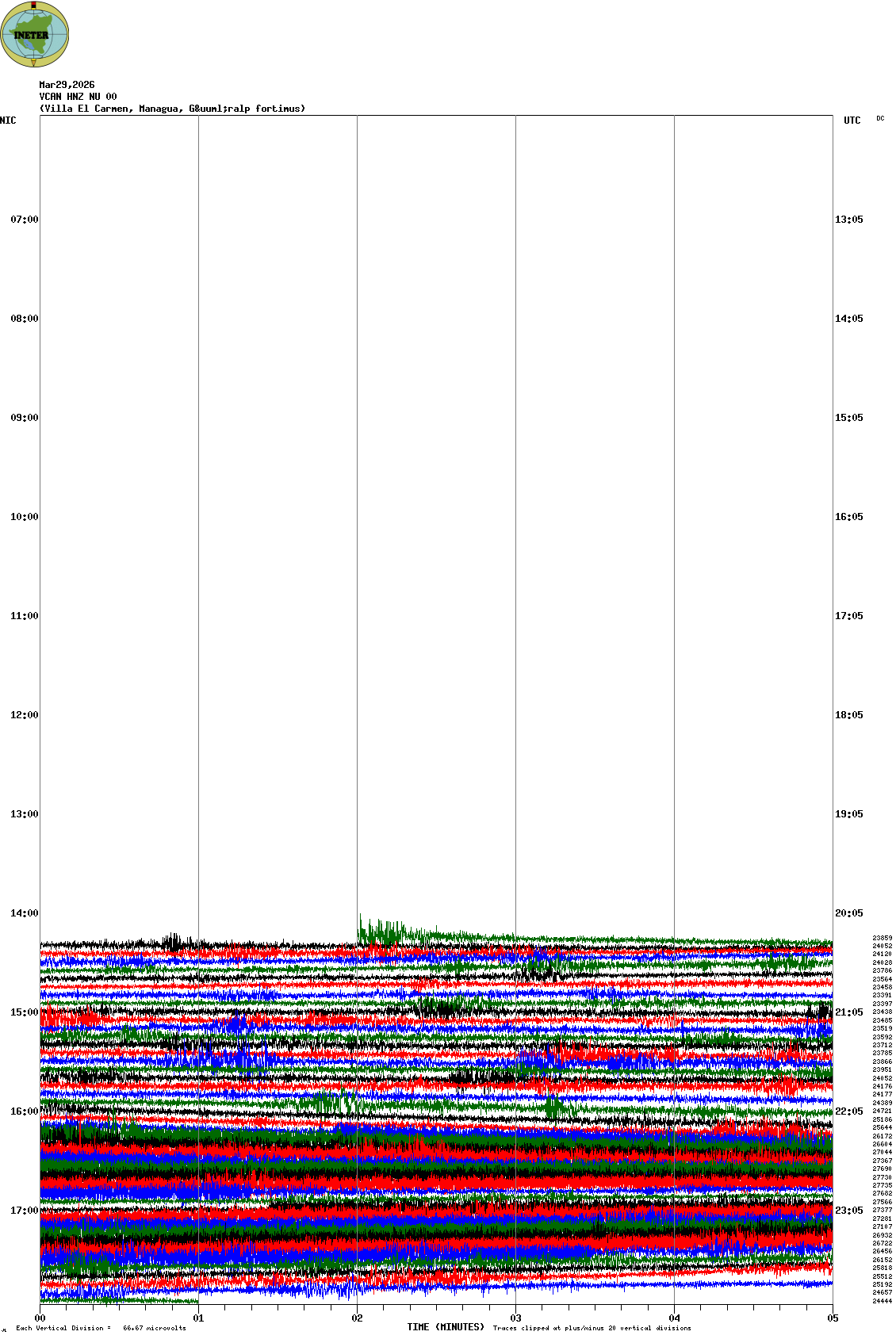The height and width of the screenshot is (1339, 896).
Task: Click the Each Vertical Division scale note
Action: point(101,1328)
